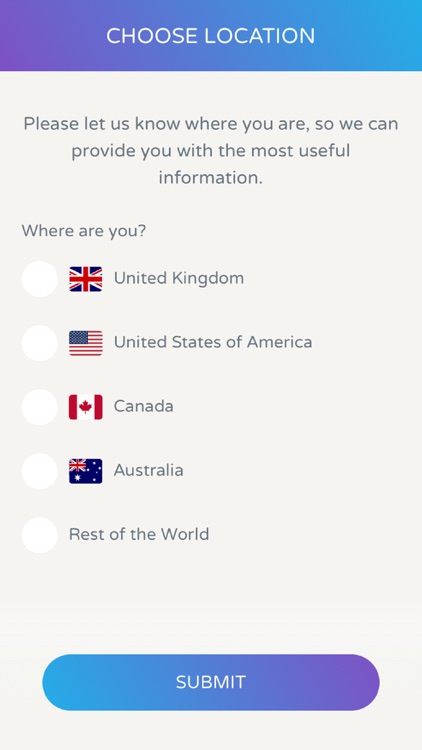
Task: Pick the Australia radio button
Action: click(40, 471)
